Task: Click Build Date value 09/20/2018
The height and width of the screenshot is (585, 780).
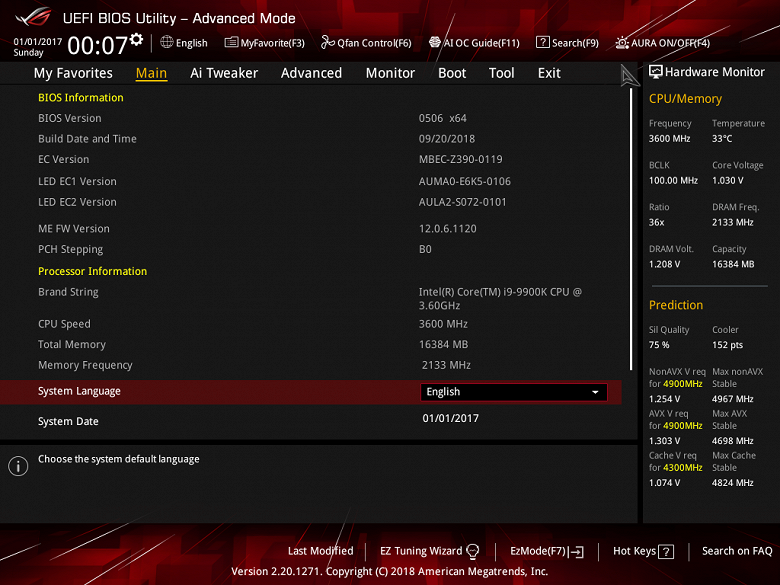Action: (x=447, y=139)
